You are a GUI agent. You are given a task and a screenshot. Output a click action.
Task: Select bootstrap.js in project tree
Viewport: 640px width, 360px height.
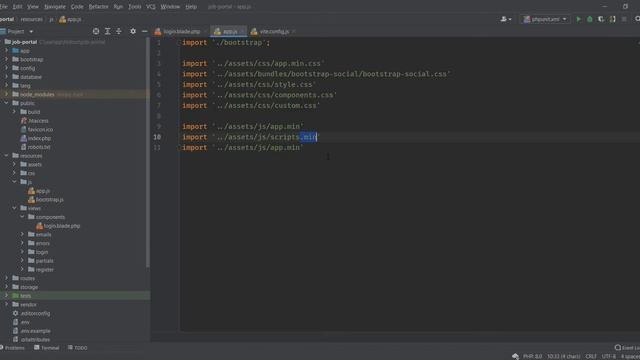click(46, 200)
